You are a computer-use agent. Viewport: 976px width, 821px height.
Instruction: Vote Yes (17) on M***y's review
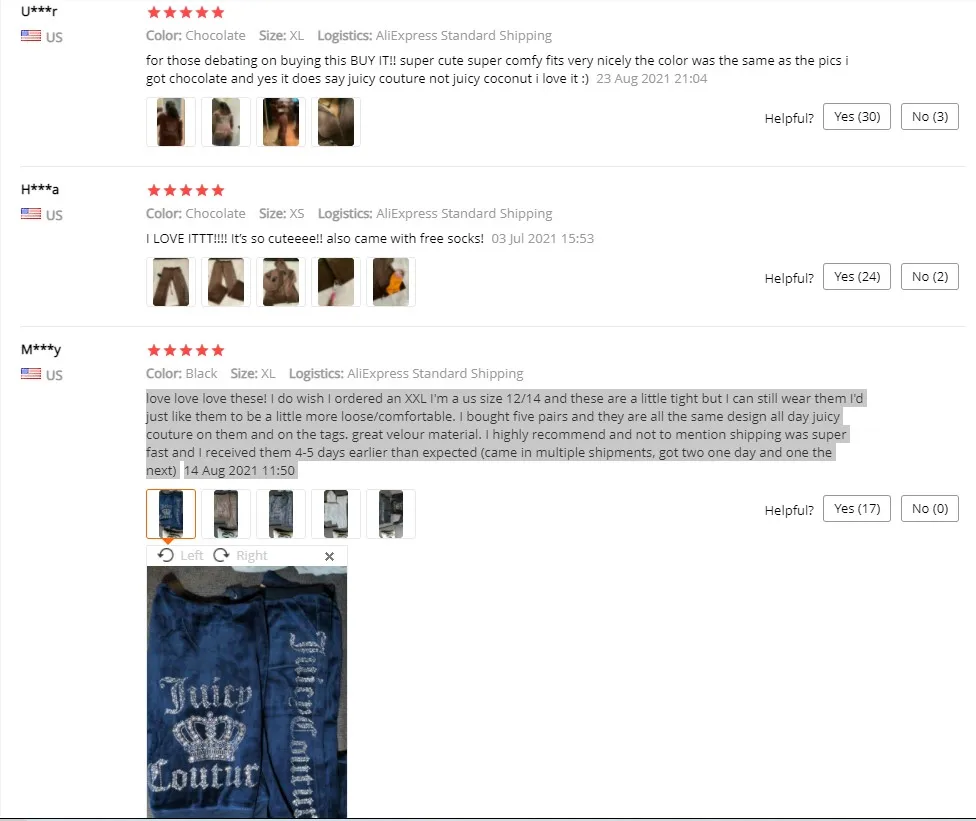click(856, 509)
